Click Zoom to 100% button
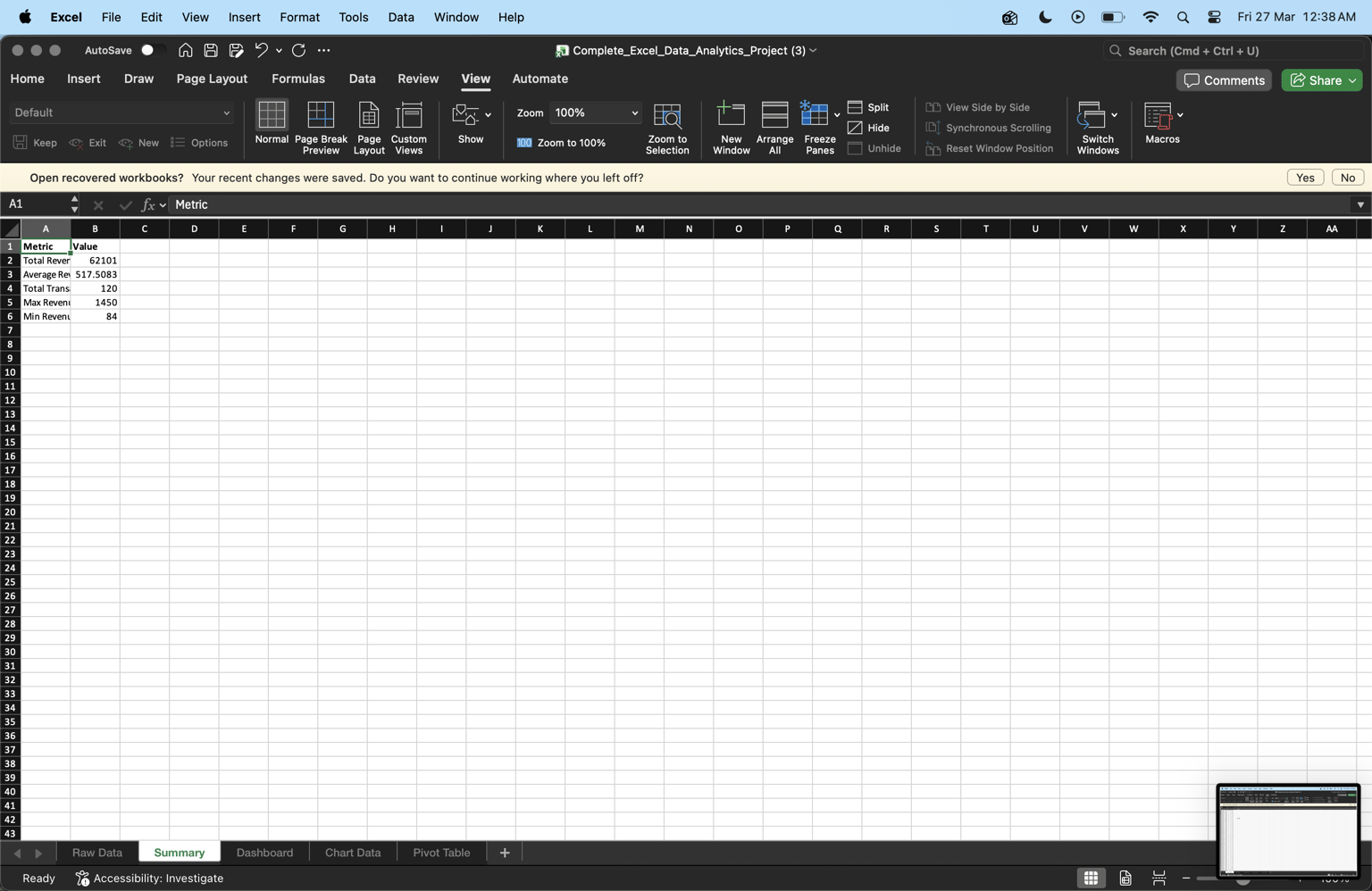The height and width of the screenshot is (891, 1372). 561,143
